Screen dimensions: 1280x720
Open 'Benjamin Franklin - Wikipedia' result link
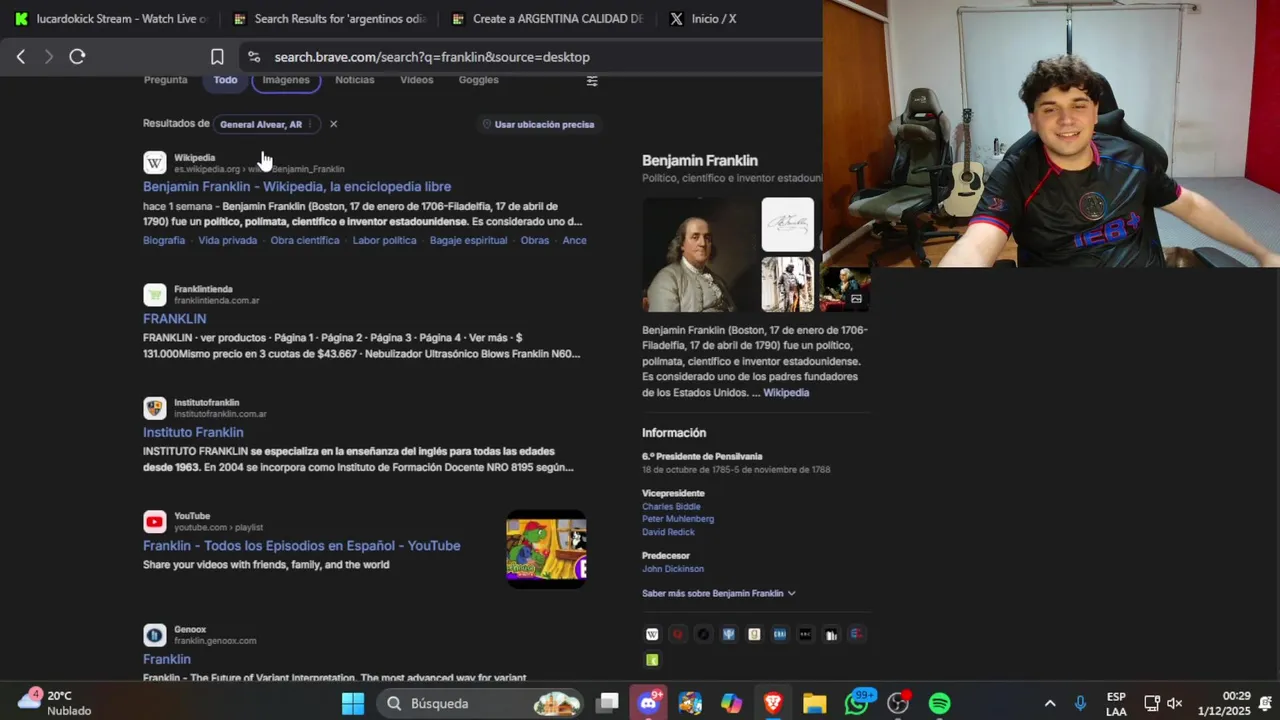pos(297,187)
